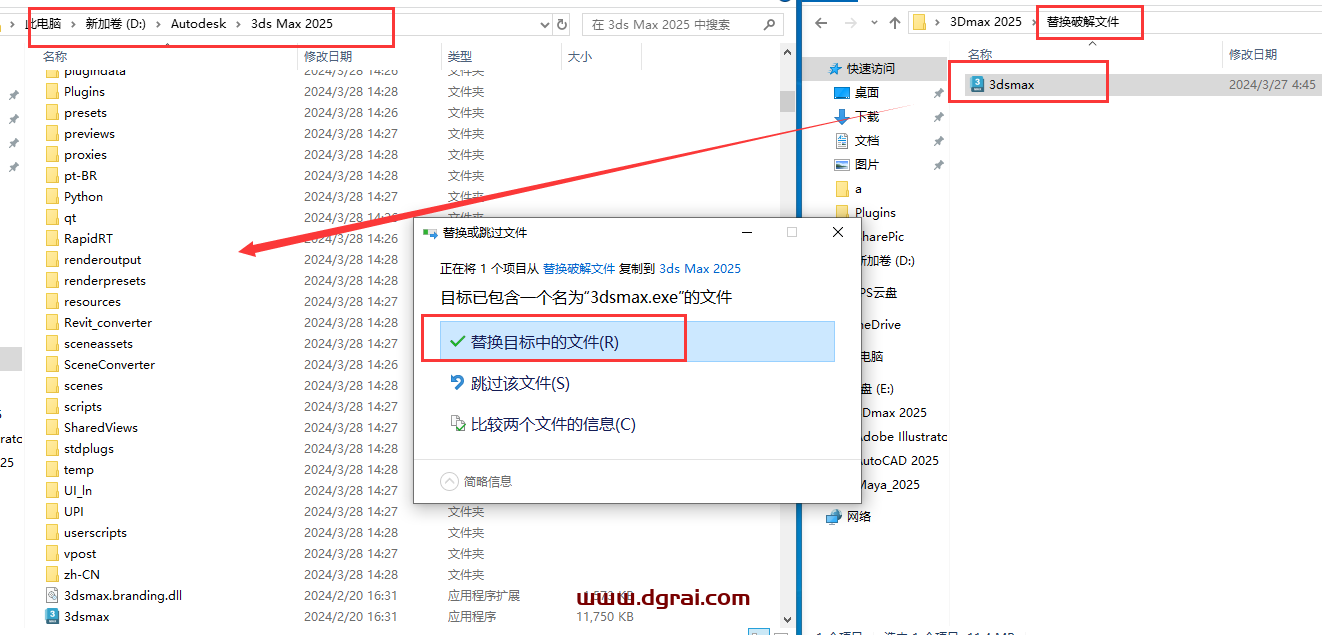This screenshot has height=635, width=1322.
Task: Click the folder icon beside RapidRT
Action: tap(52, 239)
